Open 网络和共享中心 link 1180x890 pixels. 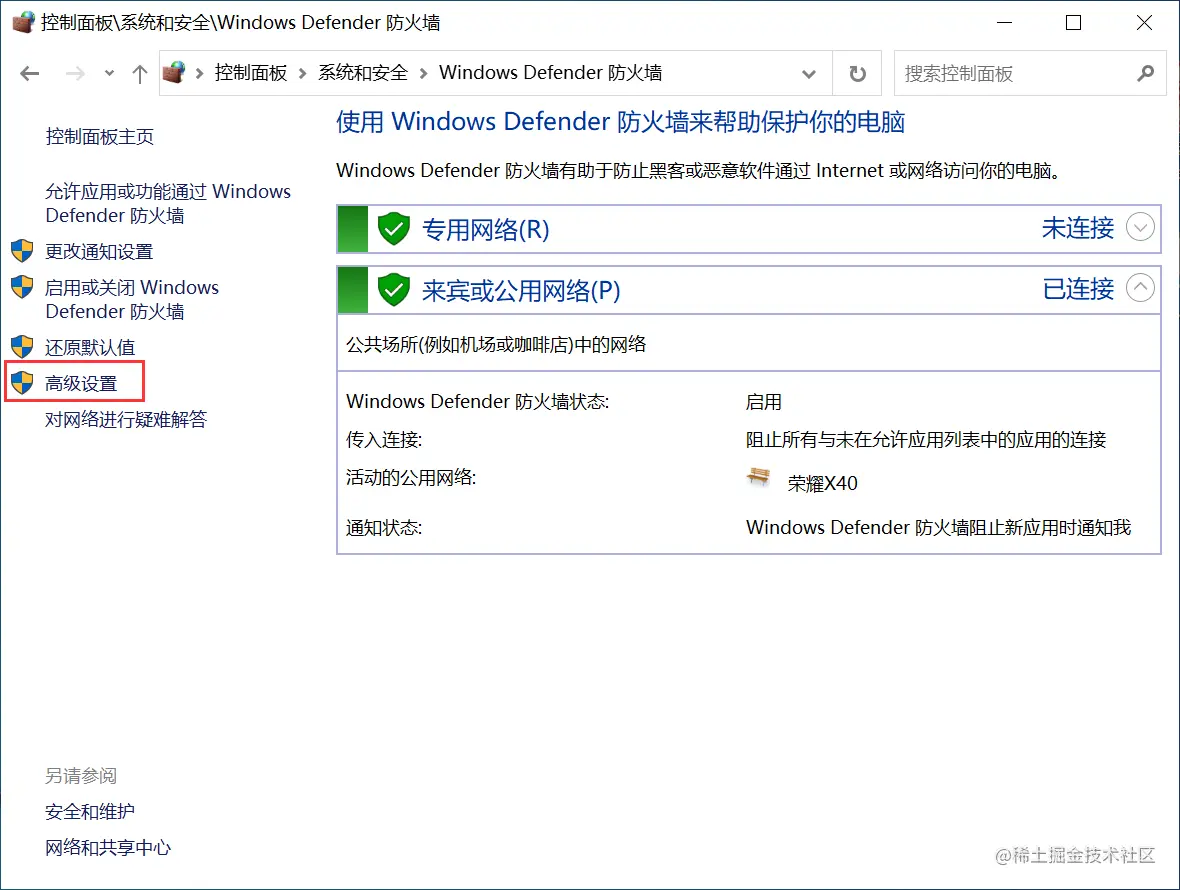(x=108, y=848)
